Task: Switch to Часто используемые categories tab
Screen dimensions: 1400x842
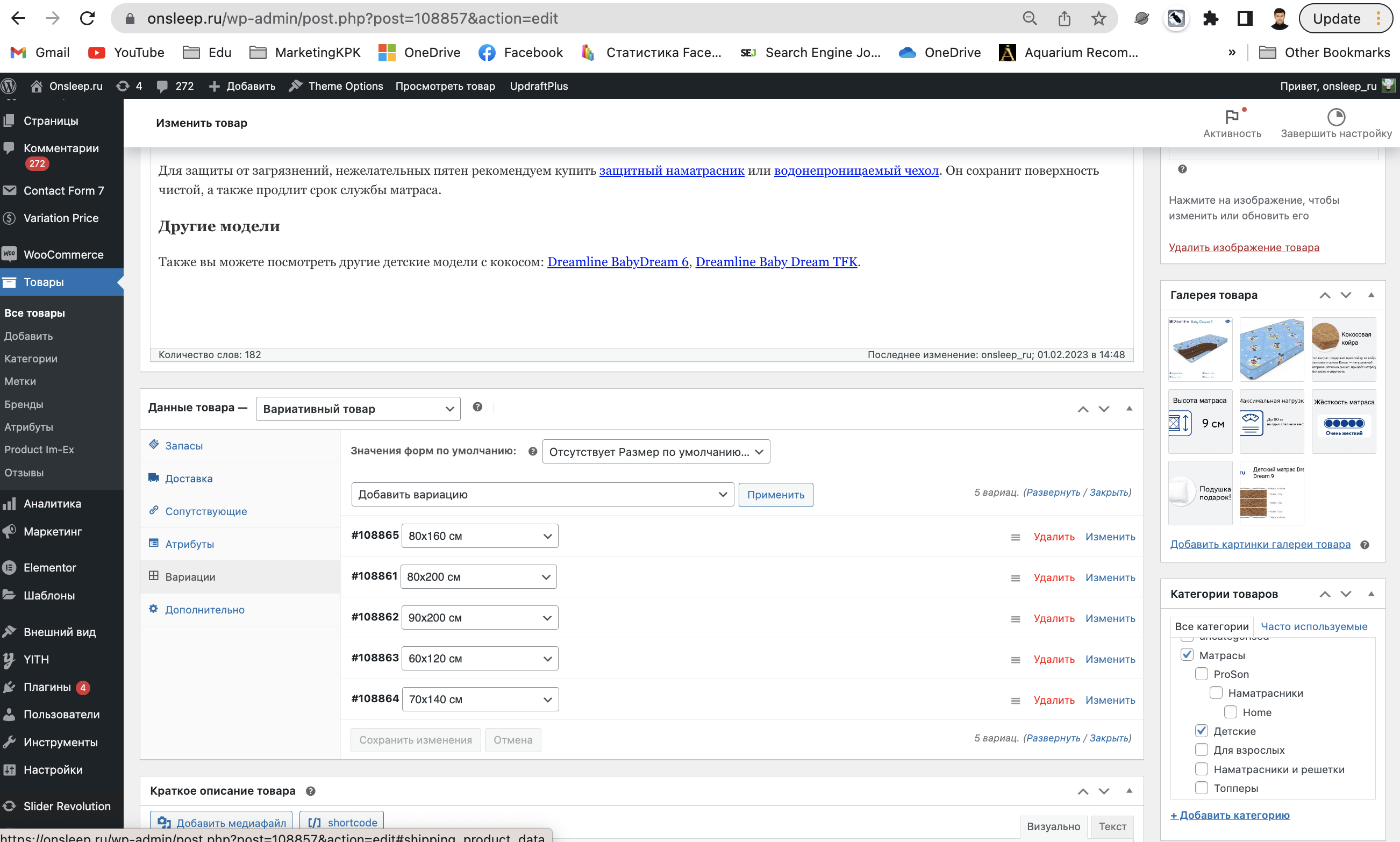Action: [x=1314, y=626]
